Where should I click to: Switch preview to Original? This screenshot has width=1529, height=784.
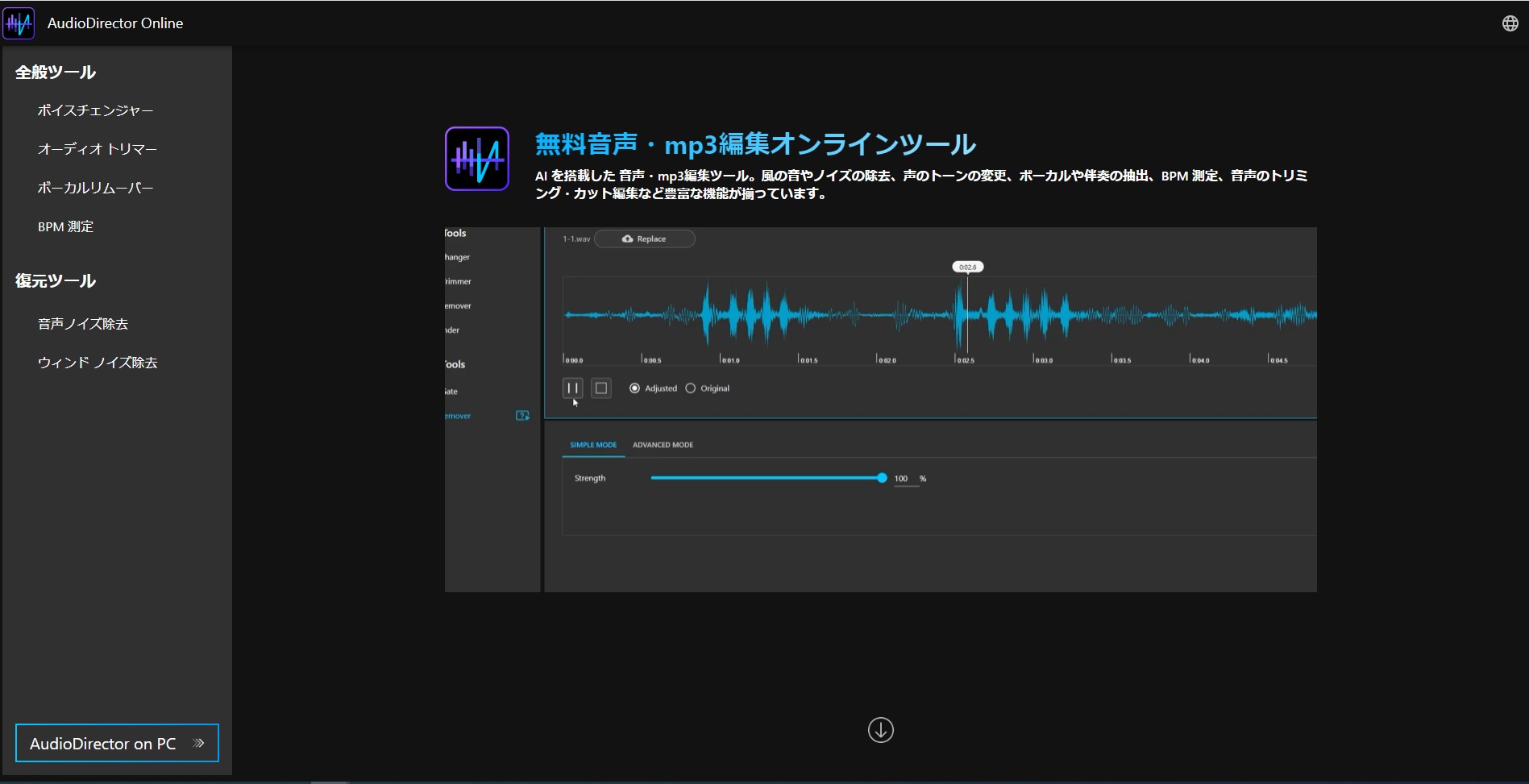coord(690,388)
